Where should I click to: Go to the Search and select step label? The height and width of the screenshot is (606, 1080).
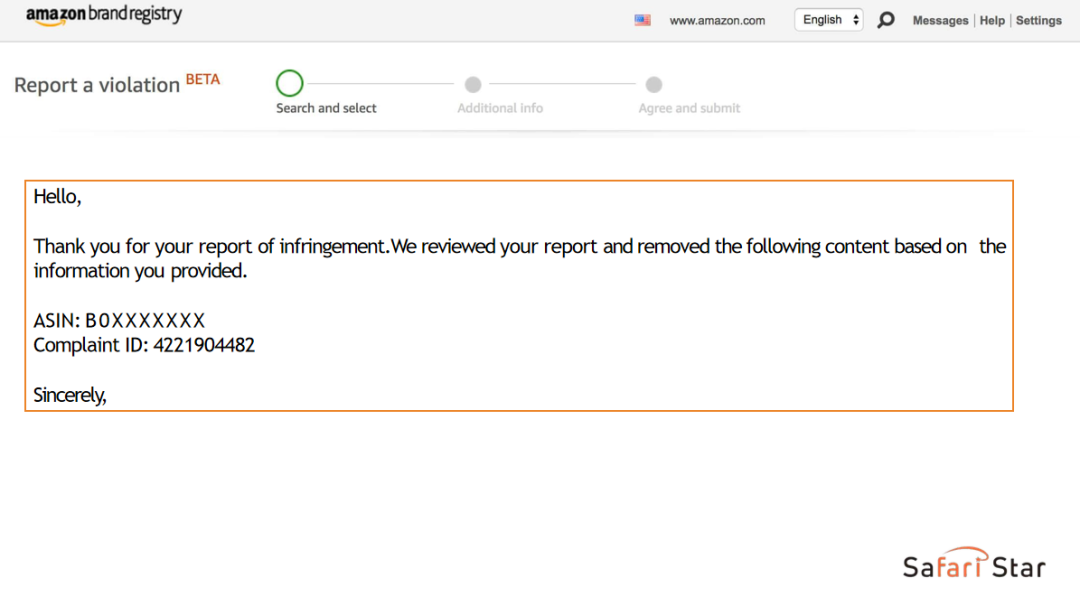point(326,108)
